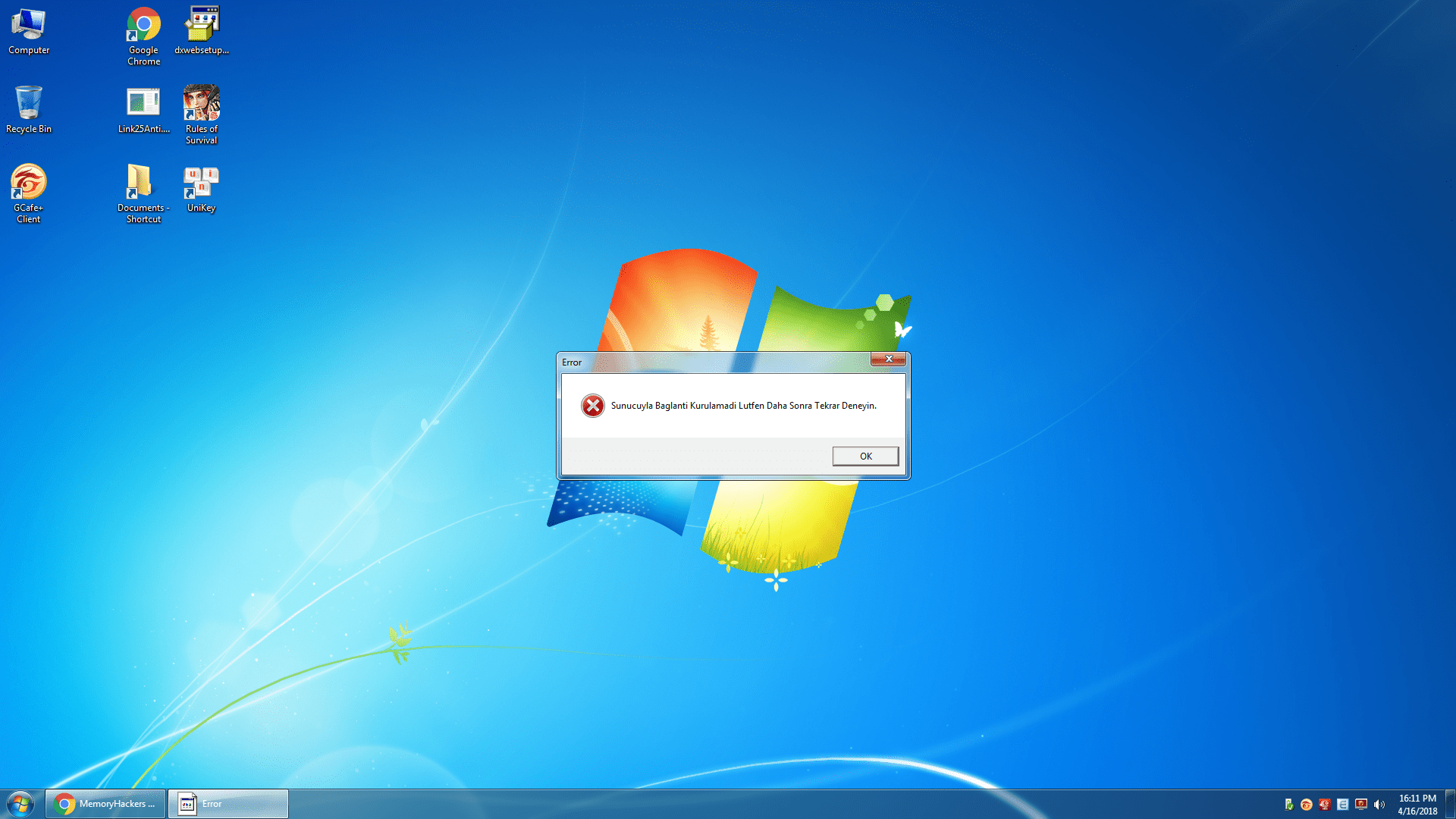Open the clock showing 16:11 PM
Viewport: 1456px width, 819px height.
coord(1417,805)
